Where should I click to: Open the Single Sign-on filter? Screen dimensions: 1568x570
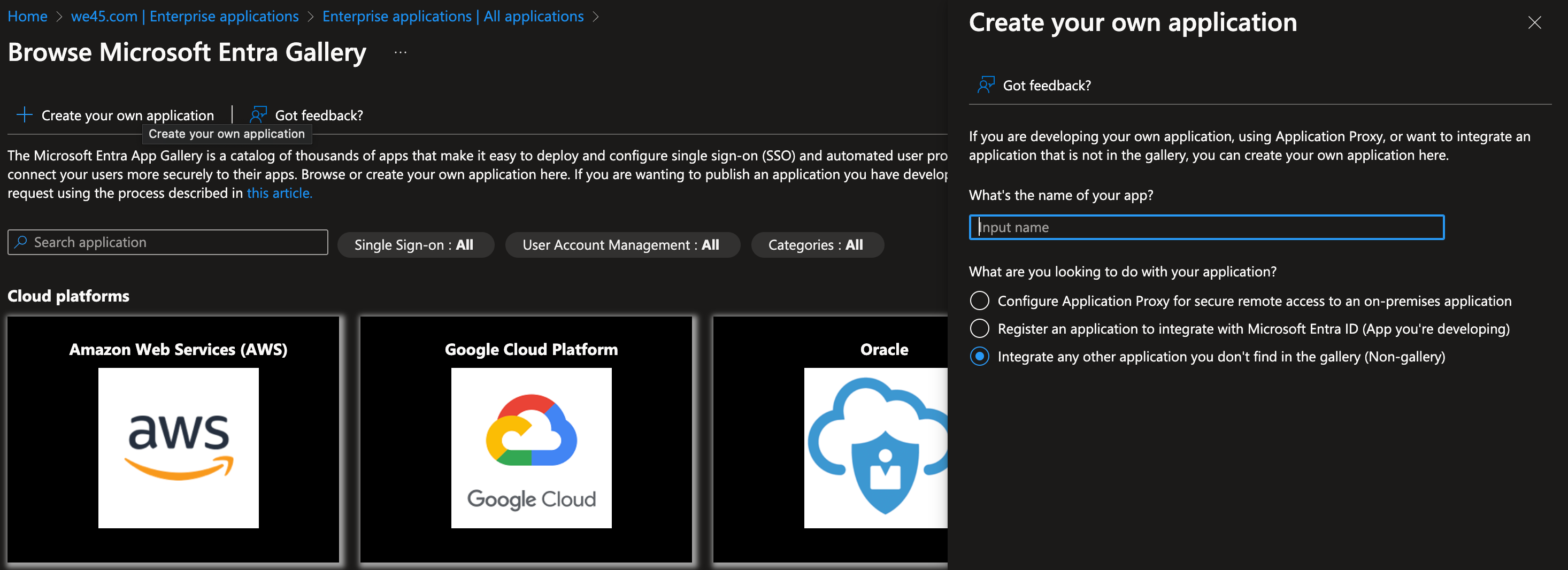pyautogui.click(x=416, y=244)
